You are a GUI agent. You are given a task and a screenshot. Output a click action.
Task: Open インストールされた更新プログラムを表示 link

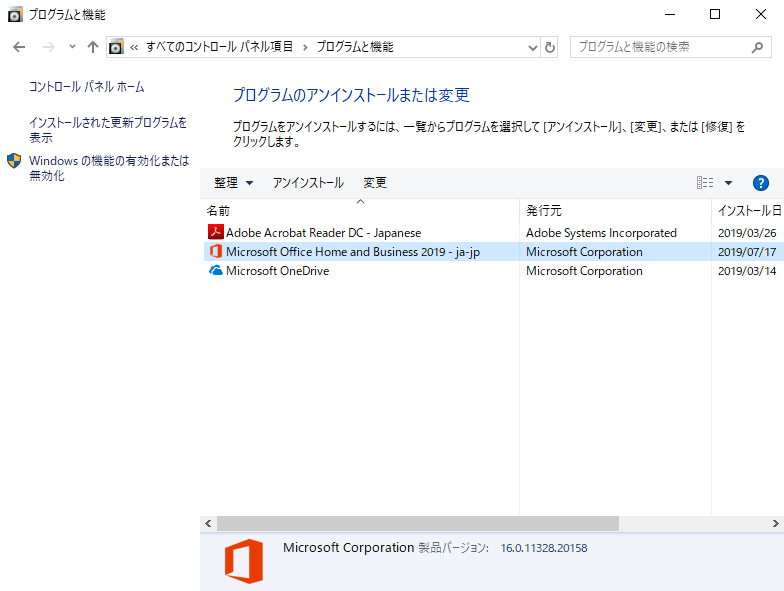coord(108,130)
